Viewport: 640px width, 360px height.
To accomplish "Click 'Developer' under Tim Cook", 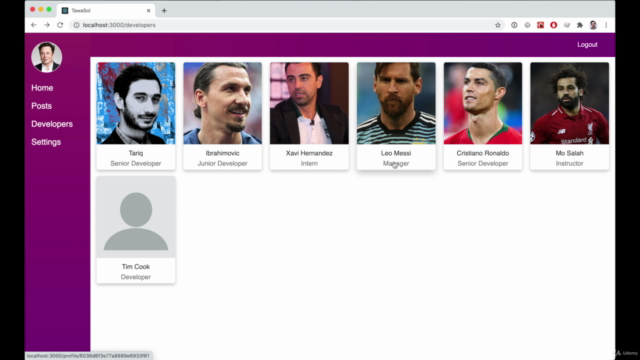I will (x=136, y=277).
